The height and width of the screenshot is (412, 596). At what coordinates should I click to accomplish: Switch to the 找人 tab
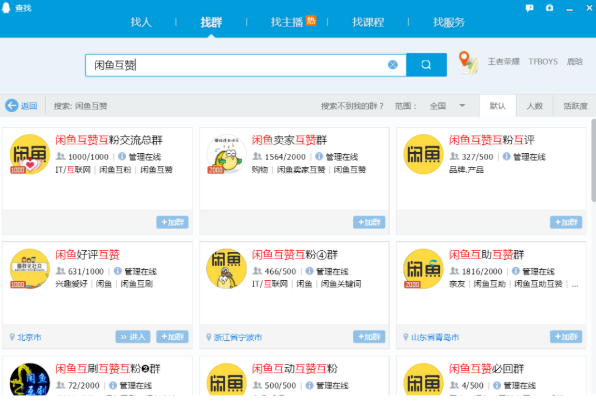(x=141, y=22)
